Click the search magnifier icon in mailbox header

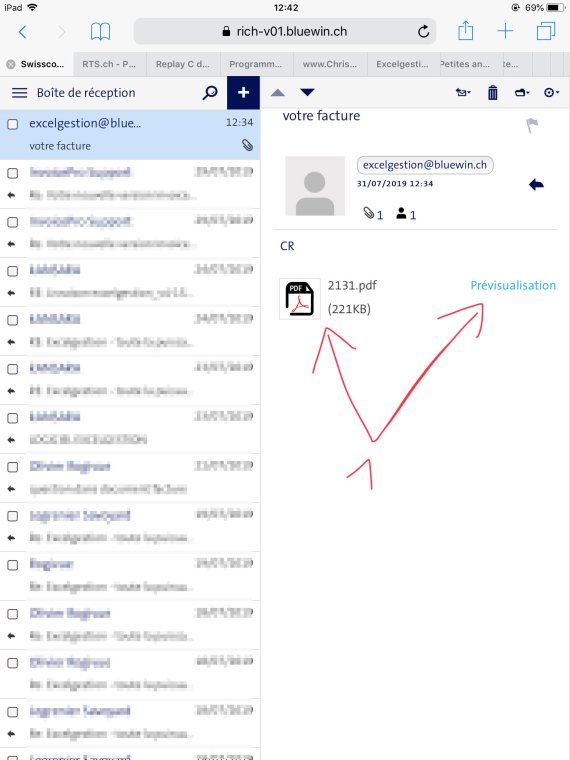pyautogui.click(x=210, y=93)
